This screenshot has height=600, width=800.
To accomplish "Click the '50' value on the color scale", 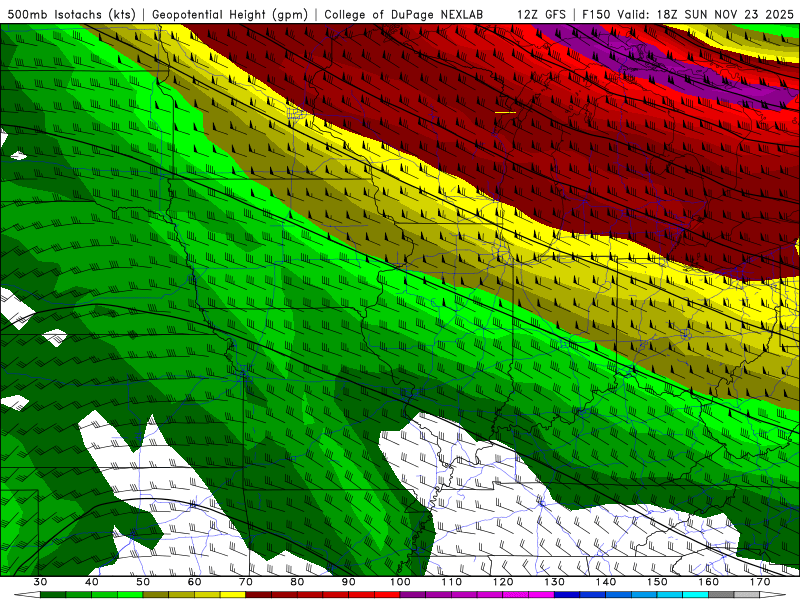I will pos(143,582).
